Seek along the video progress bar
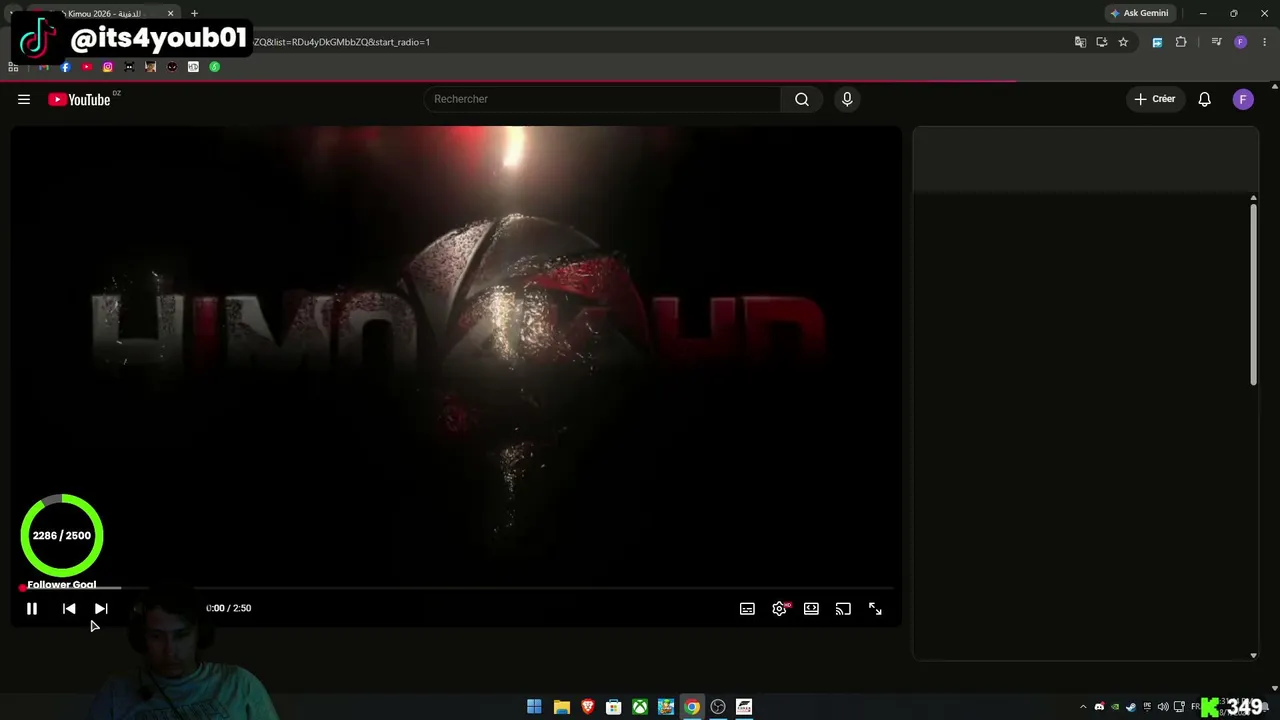 [x=456, y=588]
